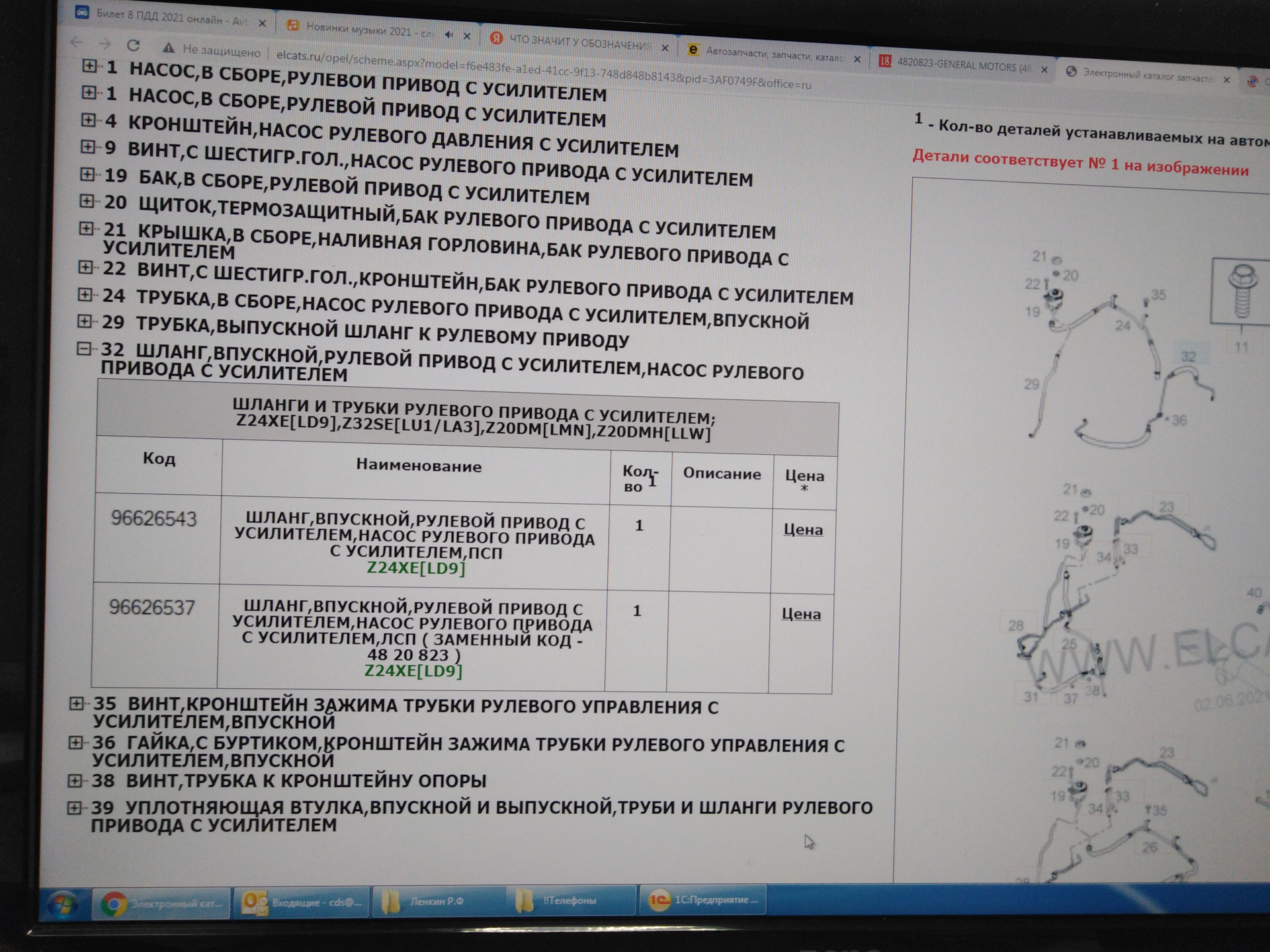The width and height of the screenshot is (1270, 952).
Task: Click the not-secure warning icon
Action: (x=169, y=48)
